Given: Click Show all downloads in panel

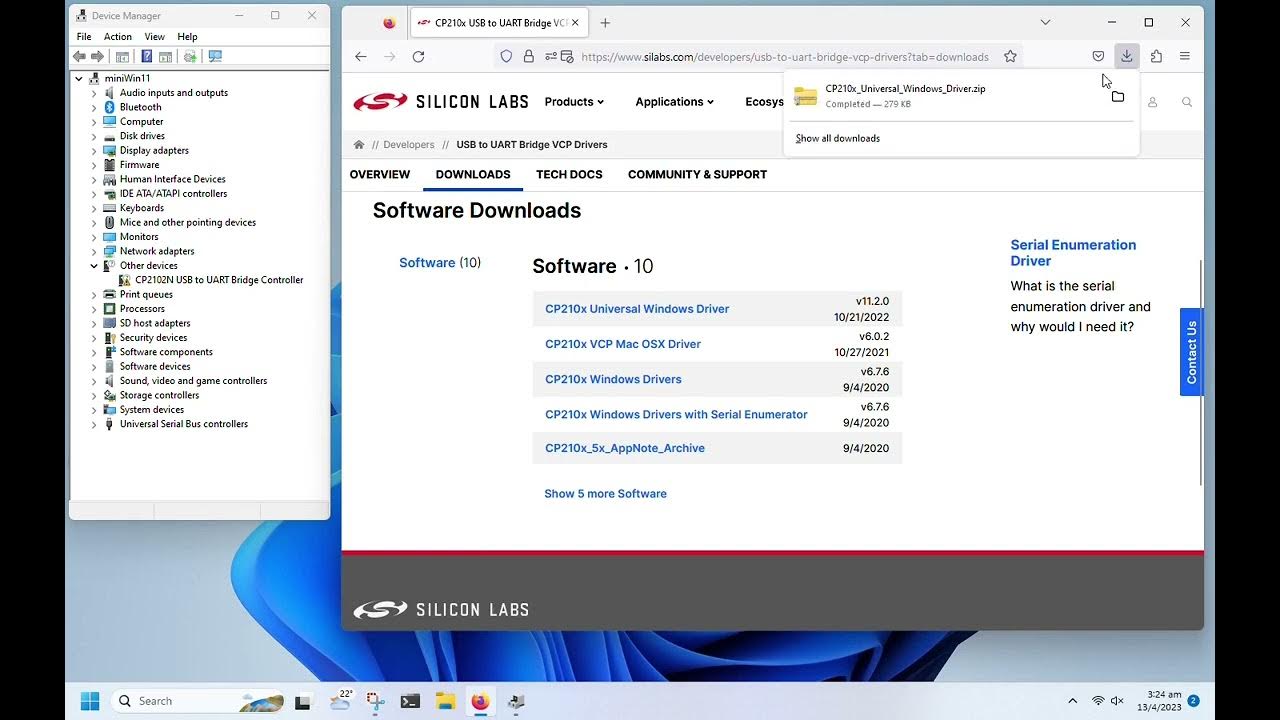Looking at the screenshot, I should point(838,139).
